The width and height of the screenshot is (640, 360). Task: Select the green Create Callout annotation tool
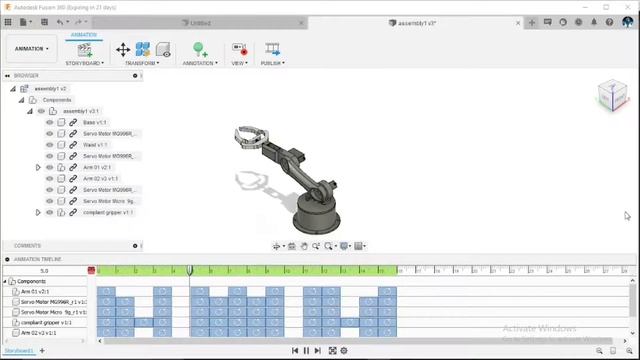[200, 50]
